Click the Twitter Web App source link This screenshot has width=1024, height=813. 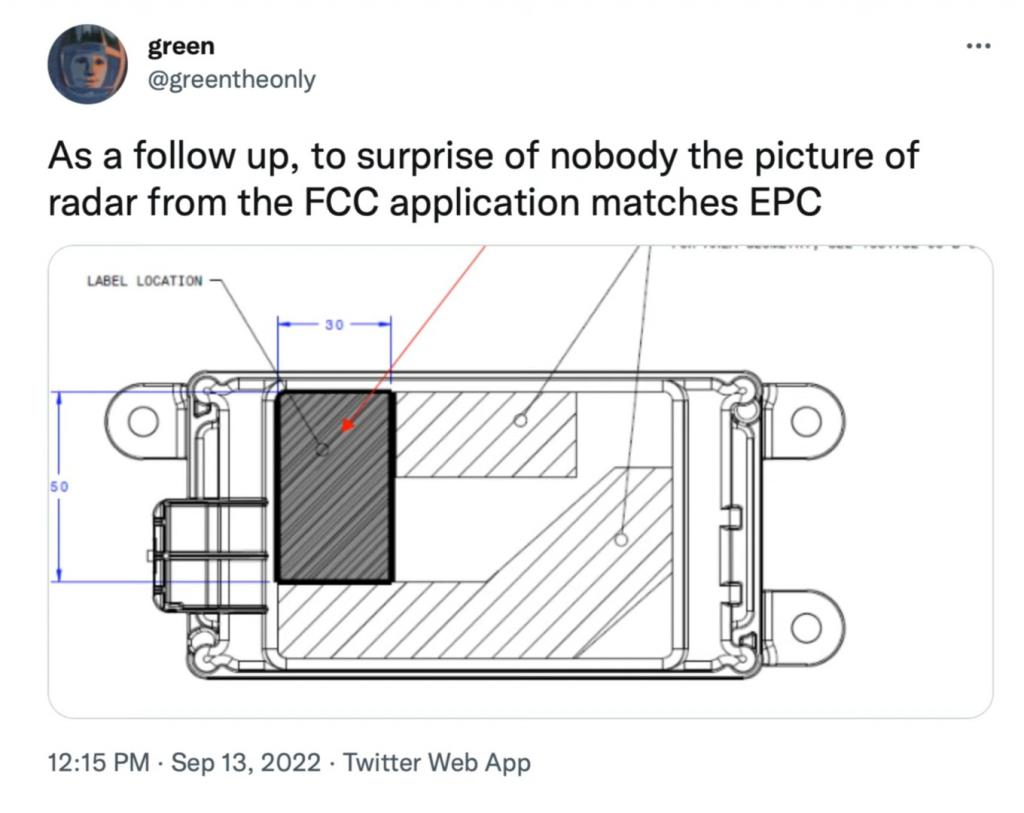click(x=436, y=762)
